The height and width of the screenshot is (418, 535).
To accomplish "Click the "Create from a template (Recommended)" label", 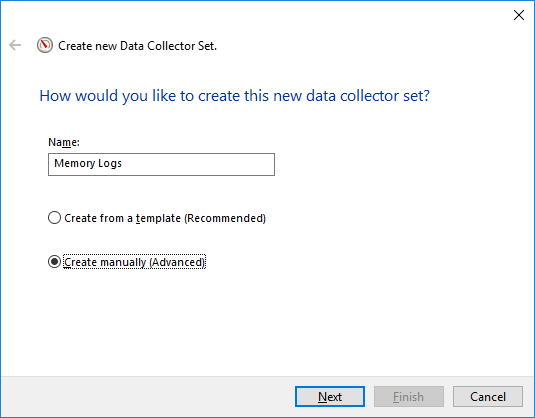I will point(165,218).
